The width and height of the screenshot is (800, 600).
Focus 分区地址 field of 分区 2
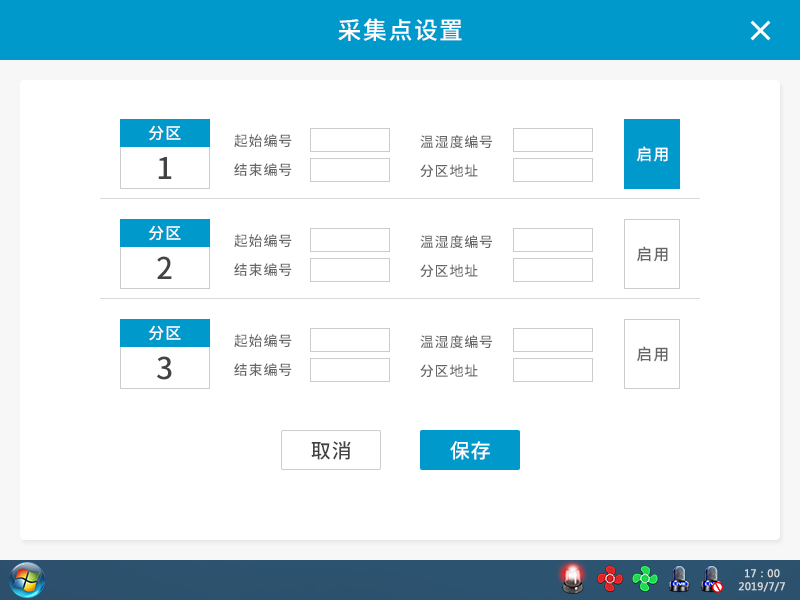click(x=553, y=270)
